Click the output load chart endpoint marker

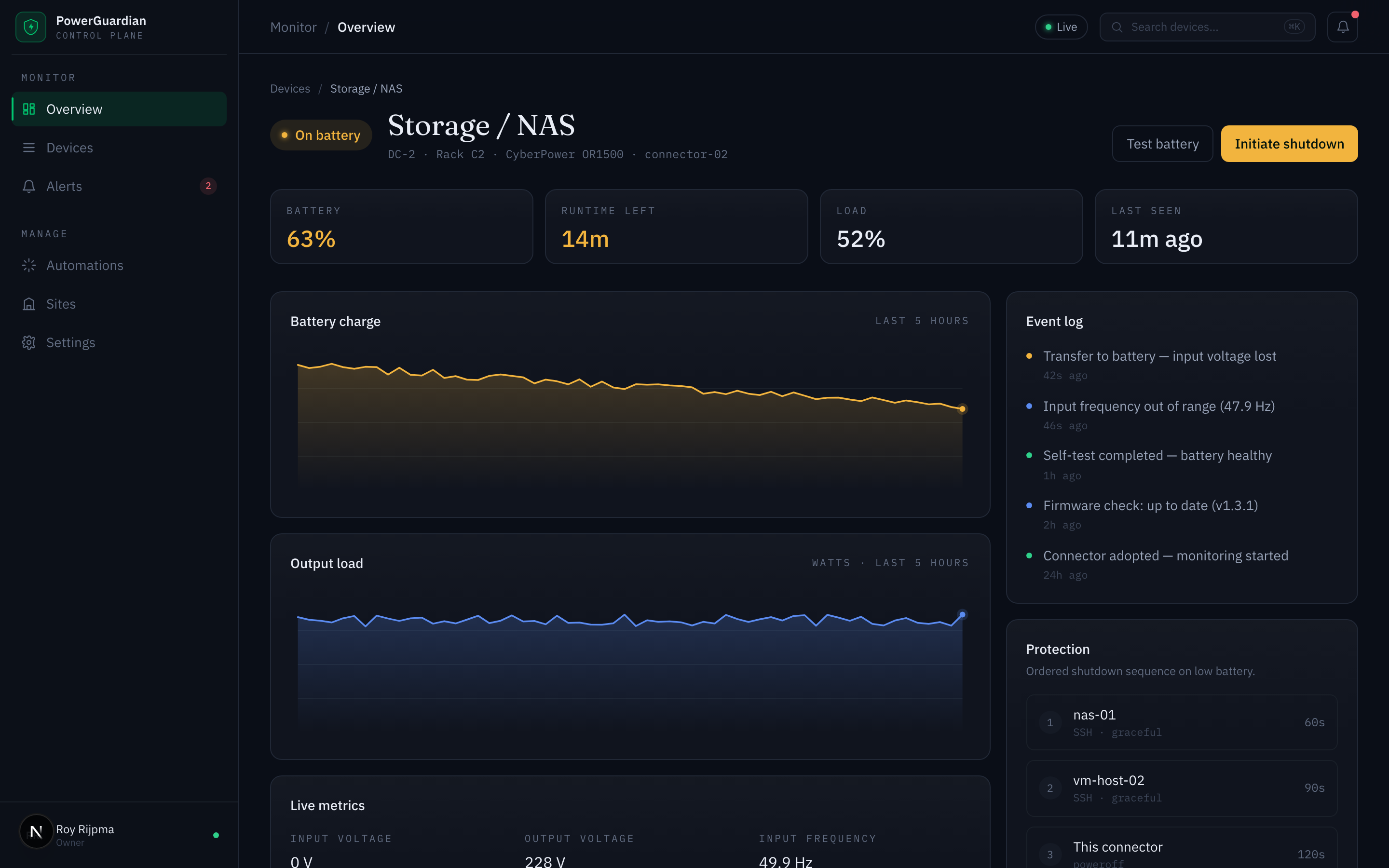click(963, 614)
